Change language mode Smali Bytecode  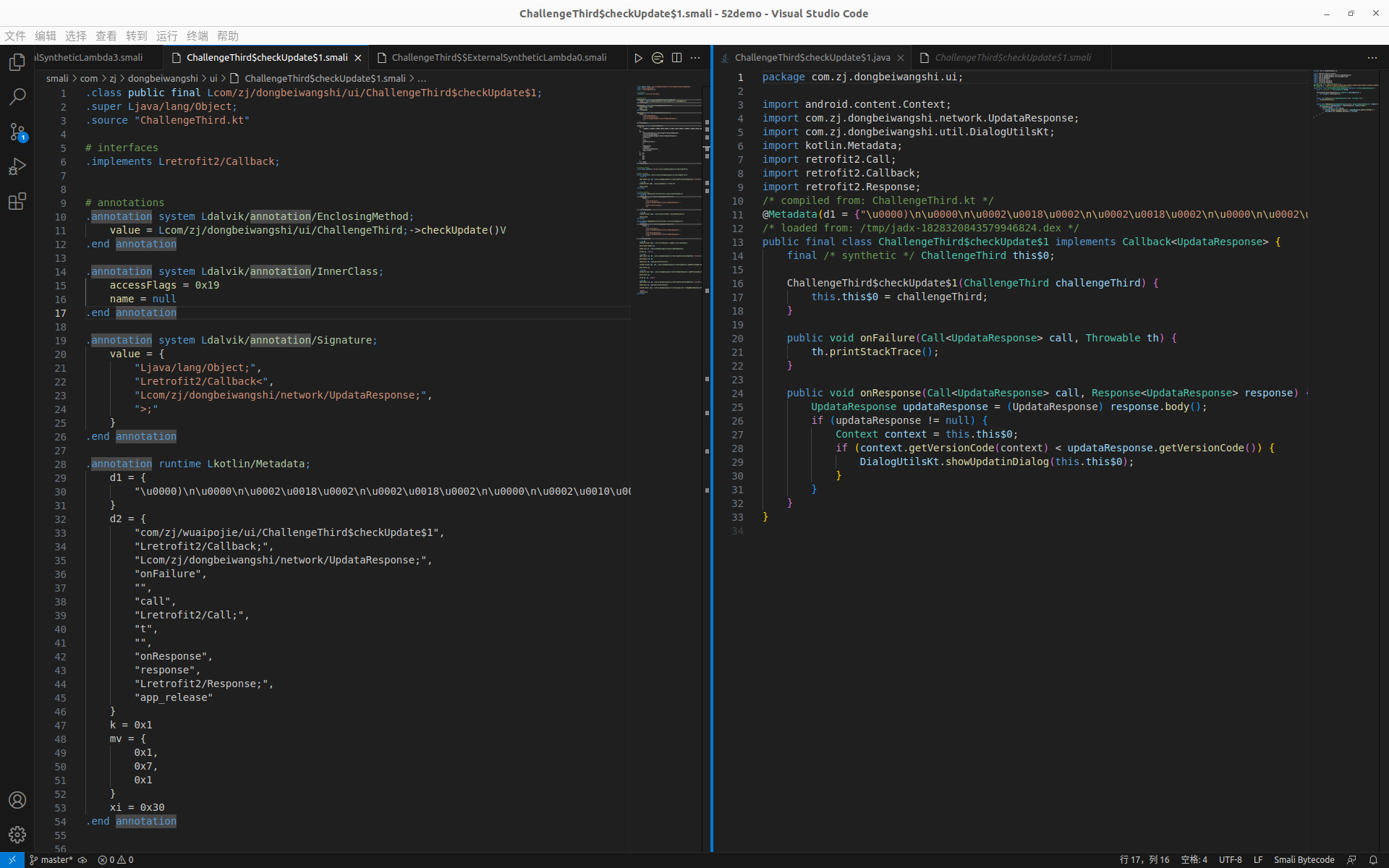click(1304, 860)
